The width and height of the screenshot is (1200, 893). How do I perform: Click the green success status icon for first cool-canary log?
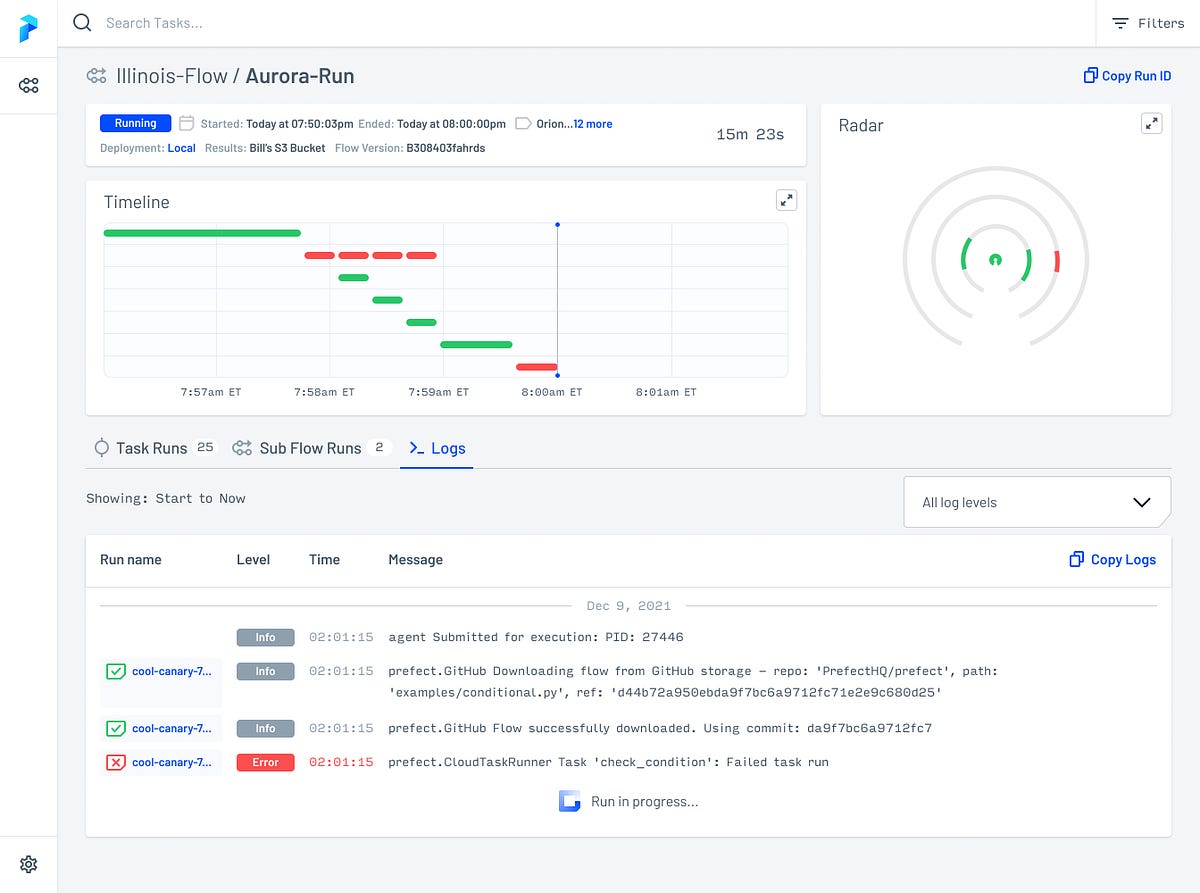[116, 672]
